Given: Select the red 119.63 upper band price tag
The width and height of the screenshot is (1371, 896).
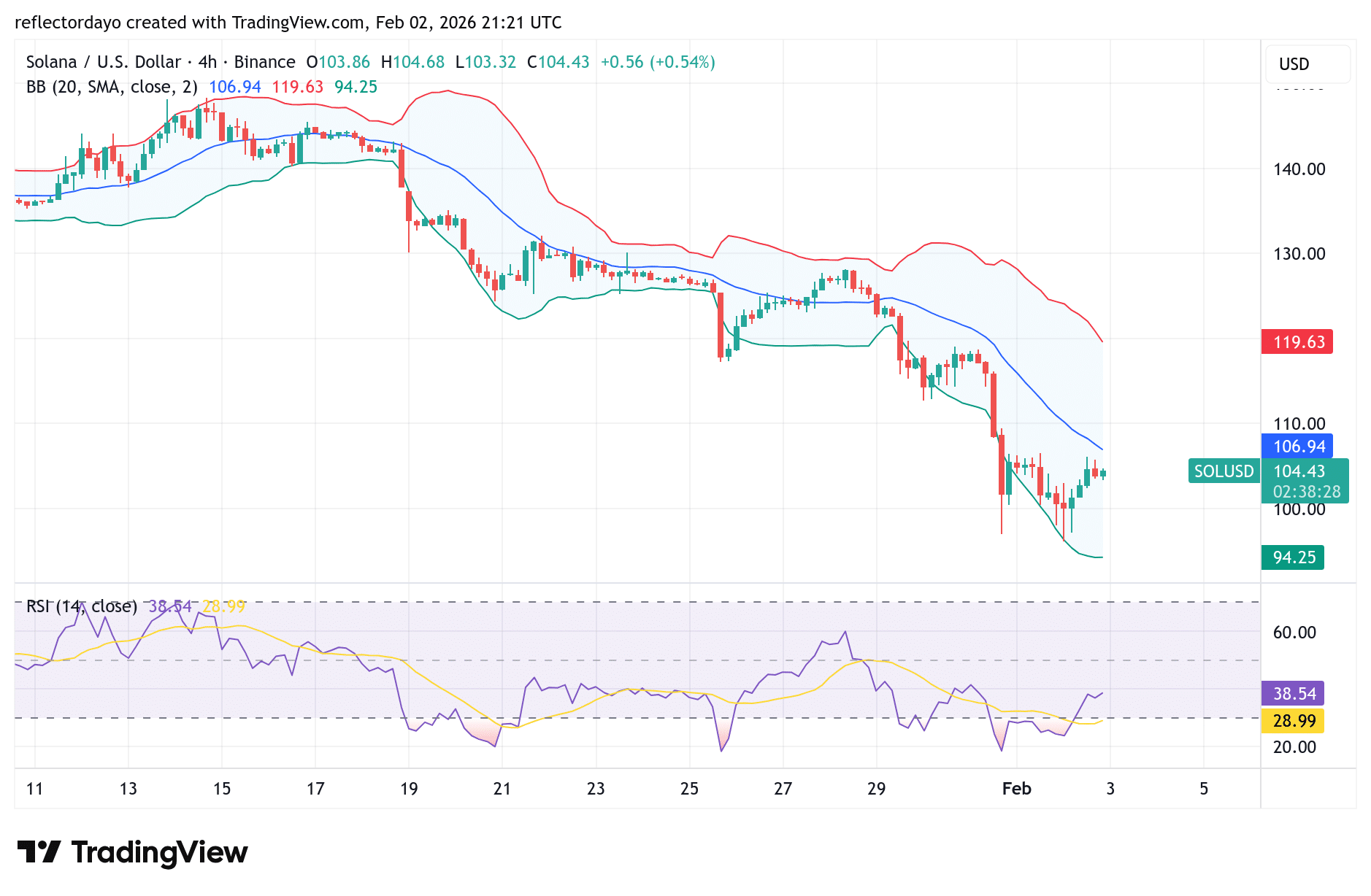Looking at the screenshot, I should (1298, 343).
